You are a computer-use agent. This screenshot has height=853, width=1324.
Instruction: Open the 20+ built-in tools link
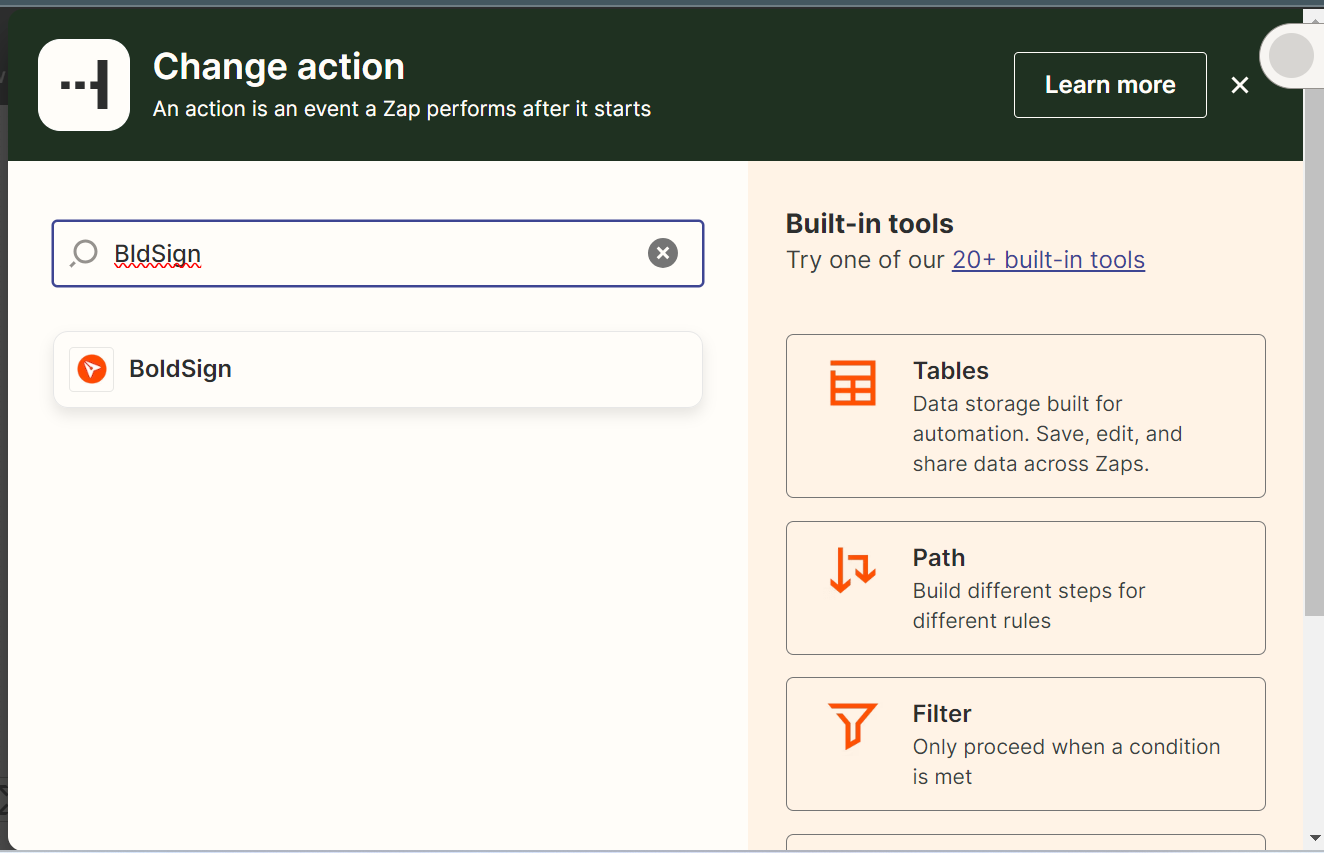pos(1048,260)
